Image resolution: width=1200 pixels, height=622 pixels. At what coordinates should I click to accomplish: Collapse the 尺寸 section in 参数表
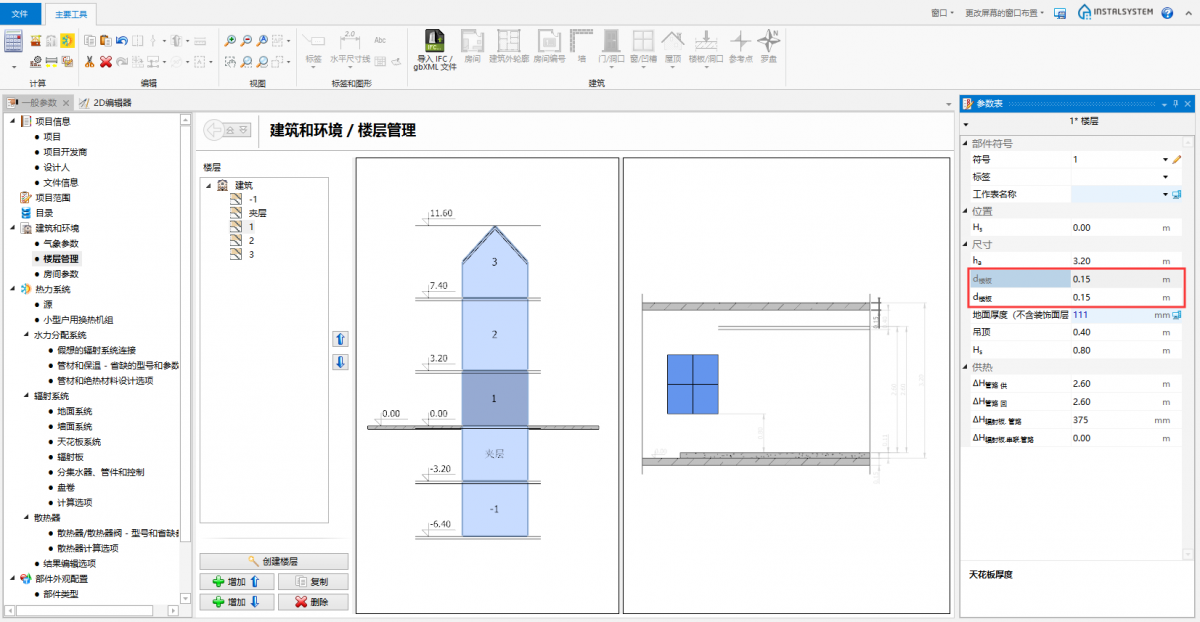coord(965,245)
